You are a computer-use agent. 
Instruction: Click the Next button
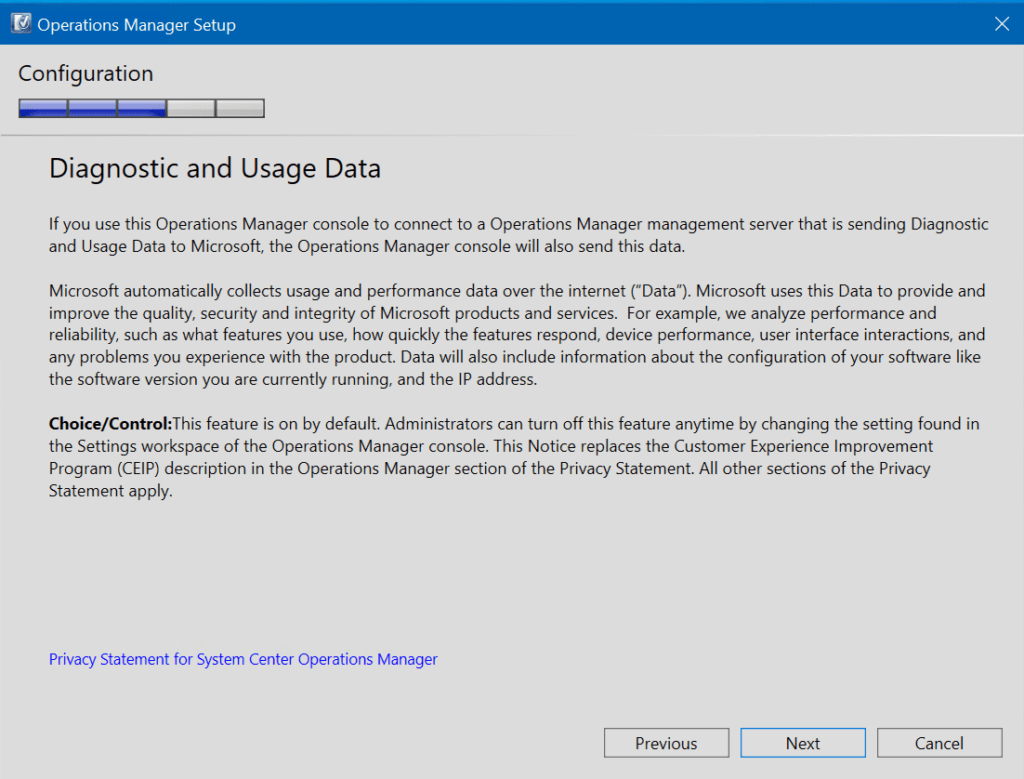coord(803,743)
